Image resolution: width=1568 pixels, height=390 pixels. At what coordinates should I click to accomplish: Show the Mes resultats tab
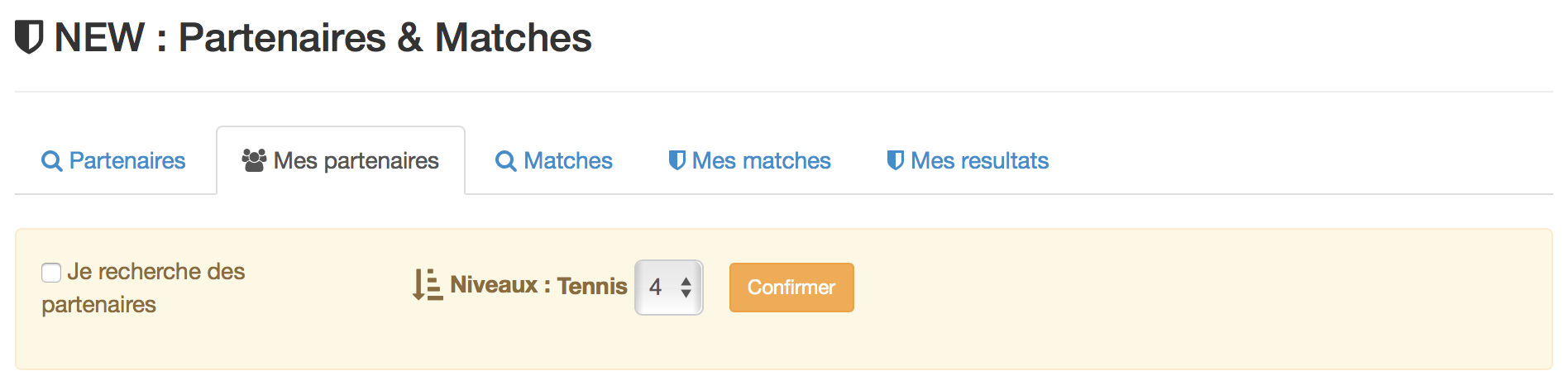coord(968,160)
